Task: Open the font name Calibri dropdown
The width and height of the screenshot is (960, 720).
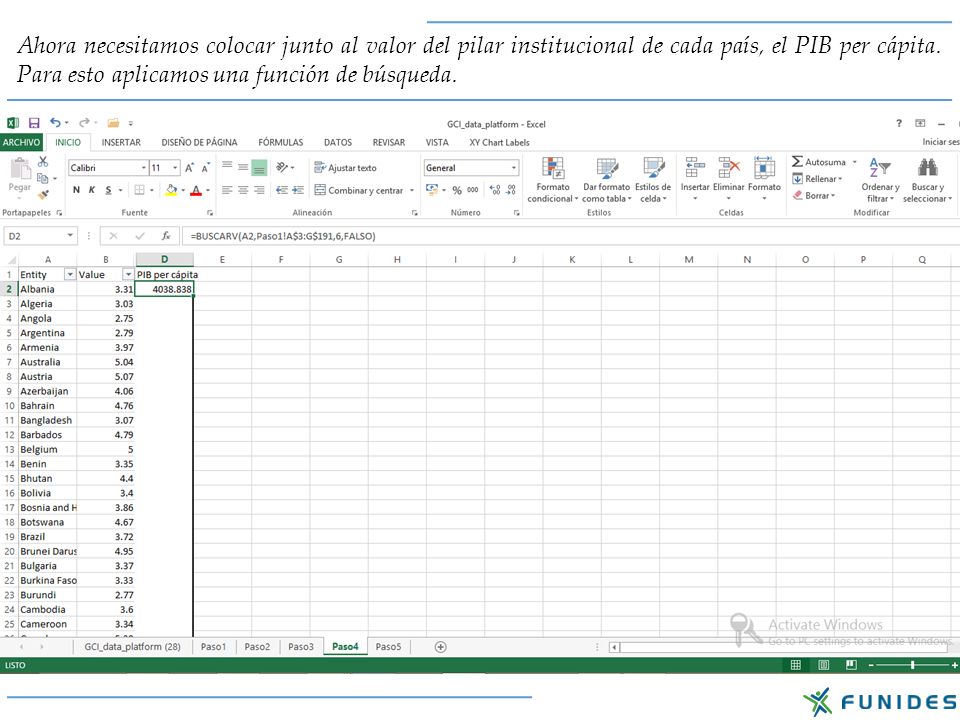Action: point(144,168)
